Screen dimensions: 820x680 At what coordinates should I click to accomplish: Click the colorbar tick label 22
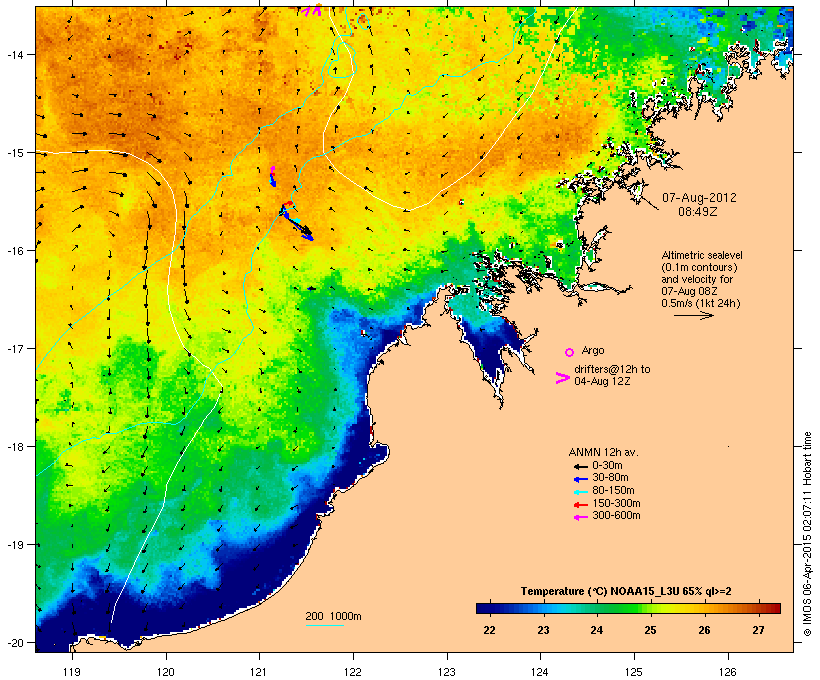(489, 630)
